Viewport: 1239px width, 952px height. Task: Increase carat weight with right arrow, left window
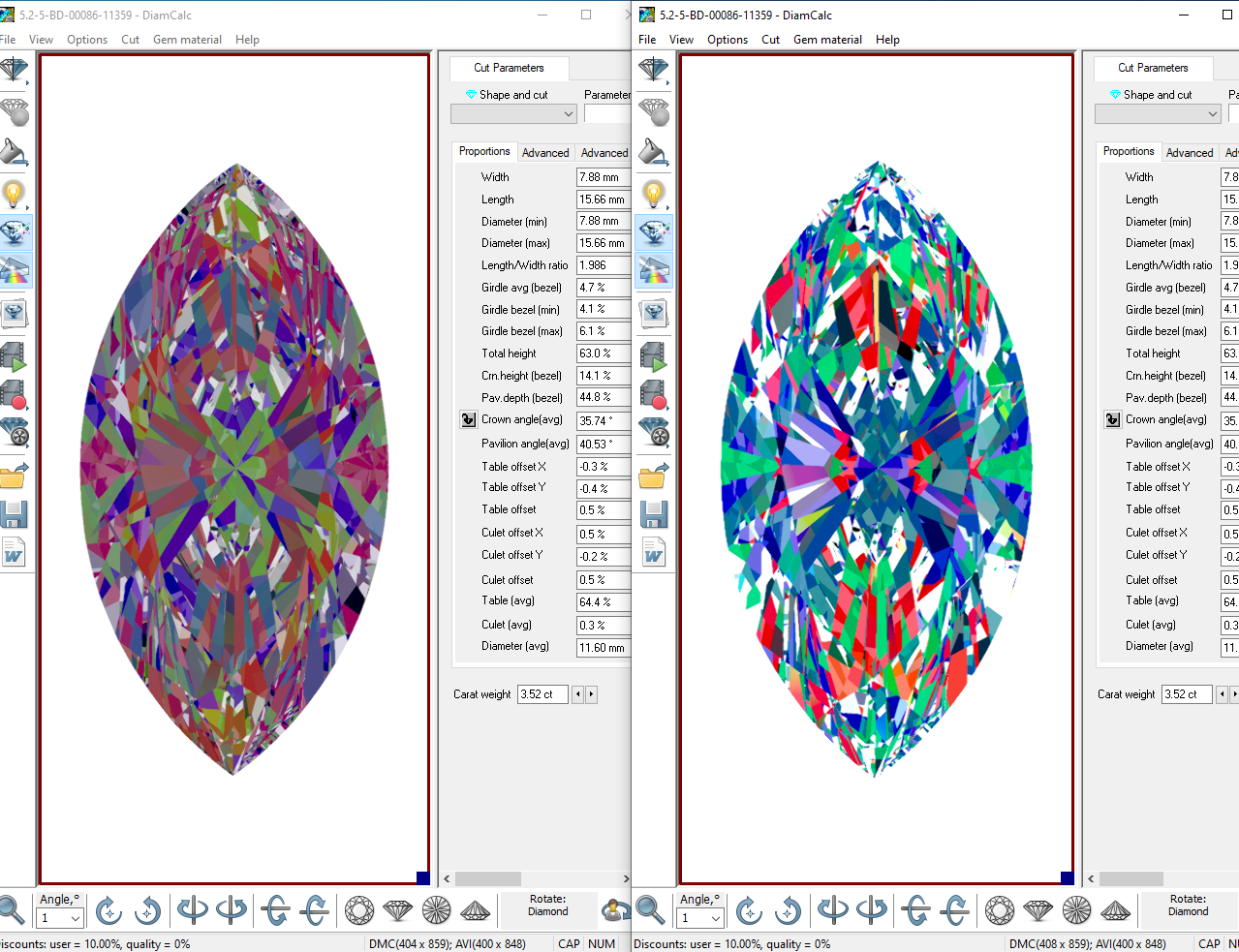[591, 694]
